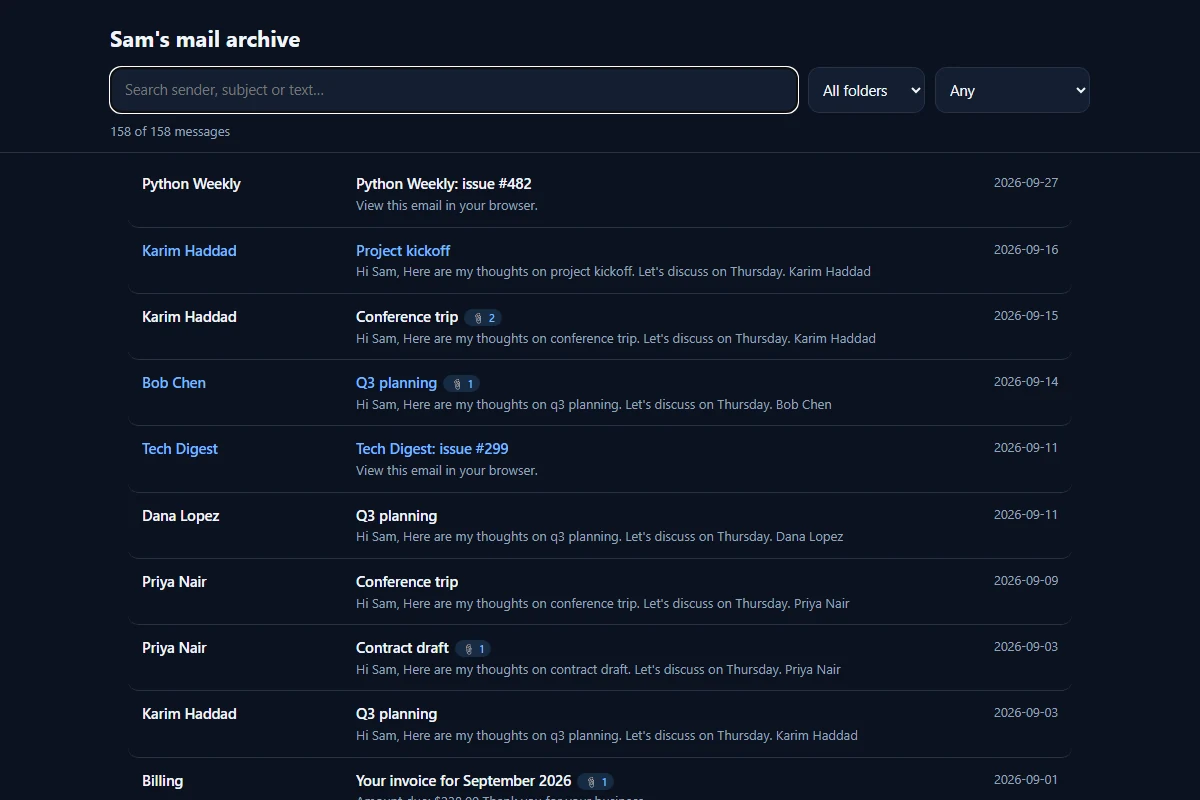The width and height of the screenshot is (1200, 800).
Task: Click the date 2026-09-16
Action: point(1026,250)
